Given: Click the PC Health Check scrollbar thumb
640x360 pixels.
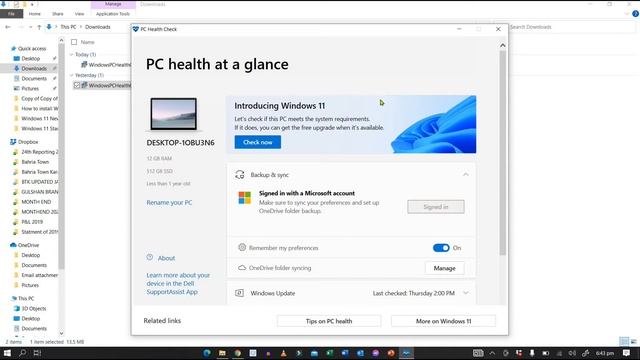Looking at the screenshot, I should click(503, 153).
